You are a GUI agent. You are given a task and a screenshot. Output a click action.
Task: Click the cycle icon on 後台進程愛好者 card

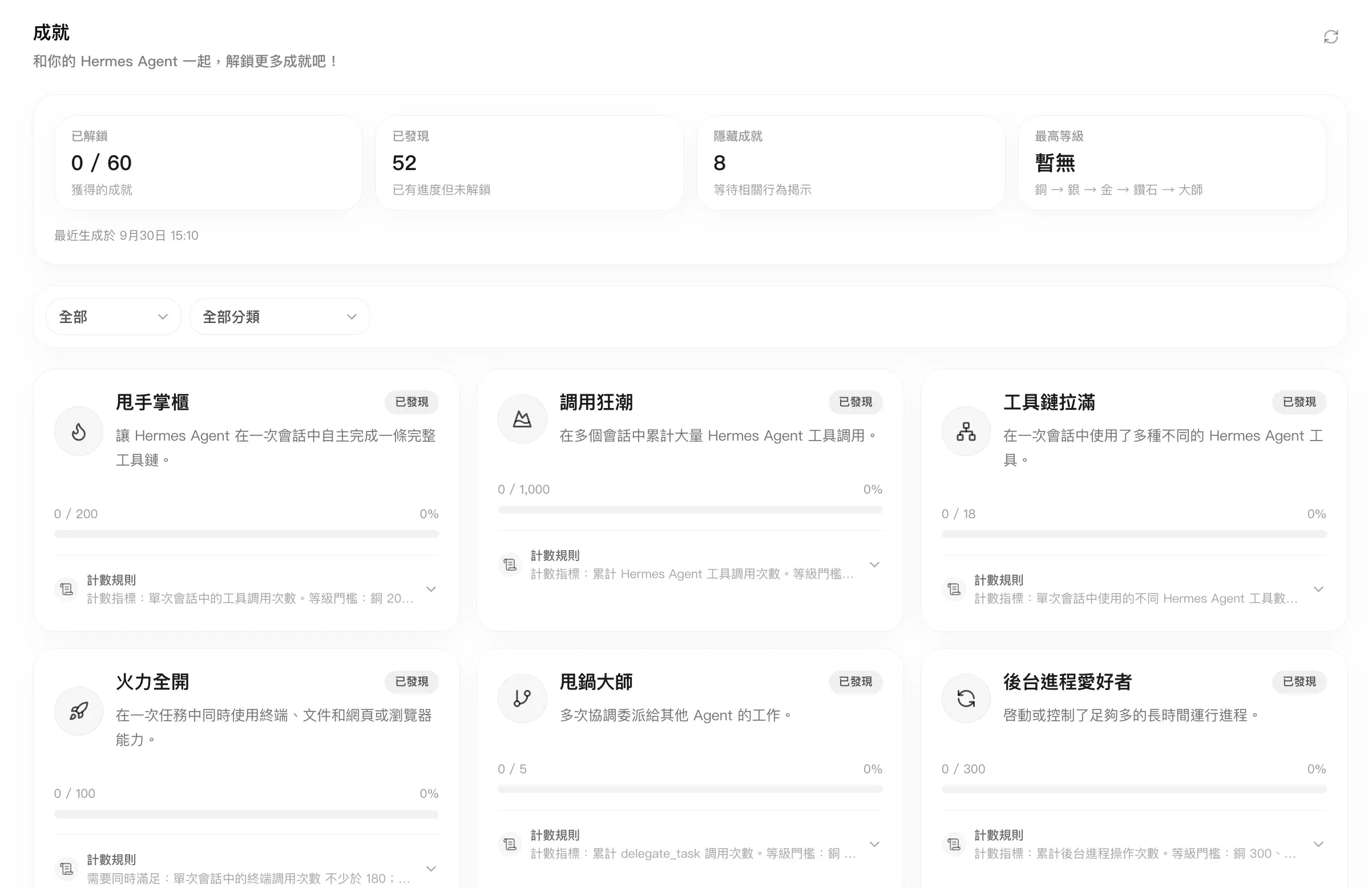(x=966, y=699)
